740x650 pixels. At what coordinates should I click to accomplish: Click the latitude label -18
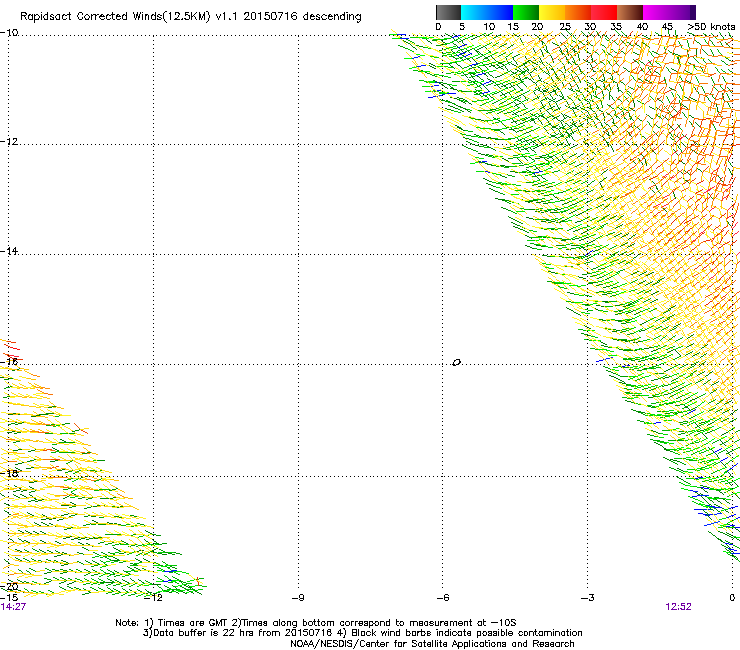[x=9, y=473]
